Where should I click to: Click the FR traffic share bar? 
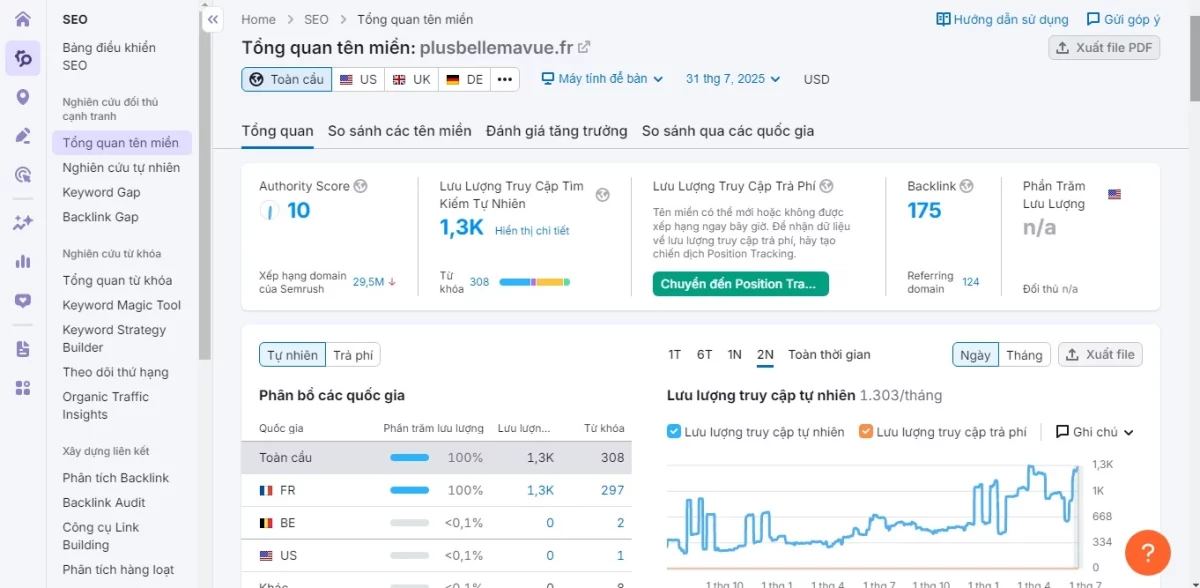click(409, 490)
